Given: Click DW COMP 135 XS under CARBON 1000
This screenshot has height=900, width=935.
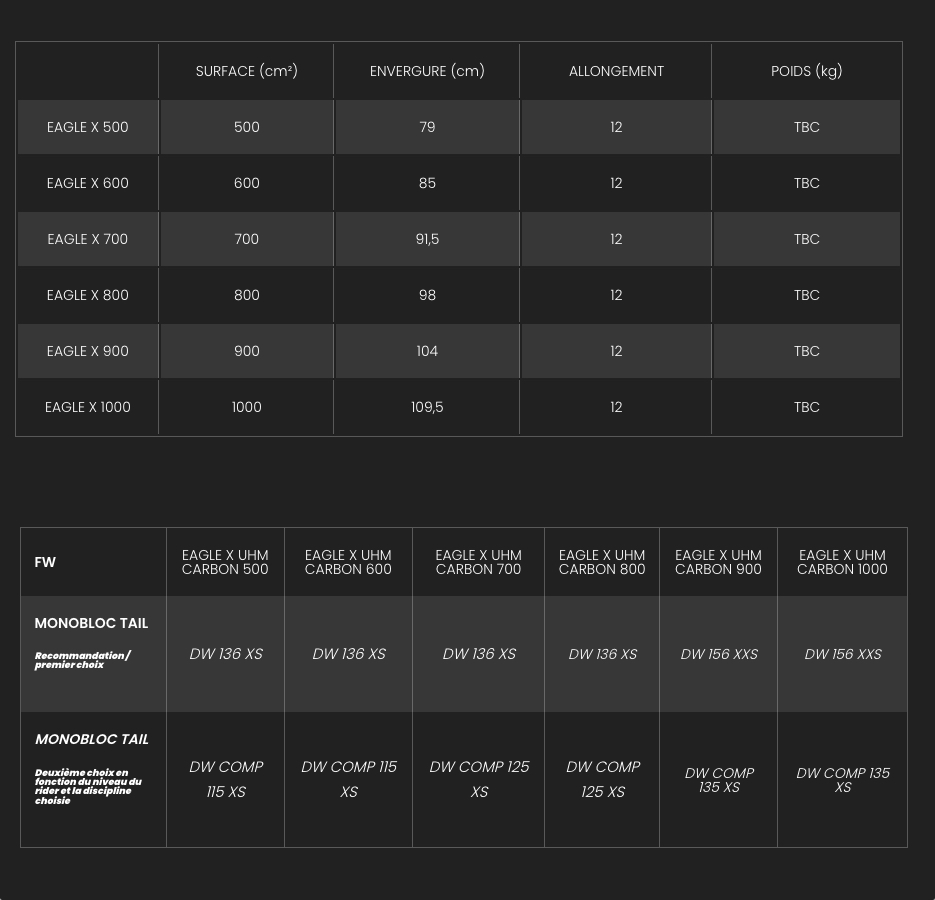Looking at the screenshot, I should pos(843,780).
